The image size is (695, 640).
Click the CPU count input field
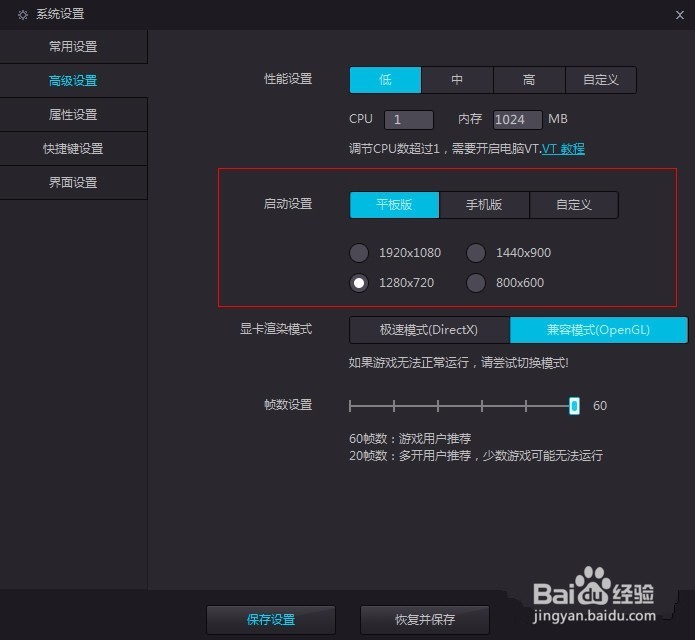click(409, 120)
